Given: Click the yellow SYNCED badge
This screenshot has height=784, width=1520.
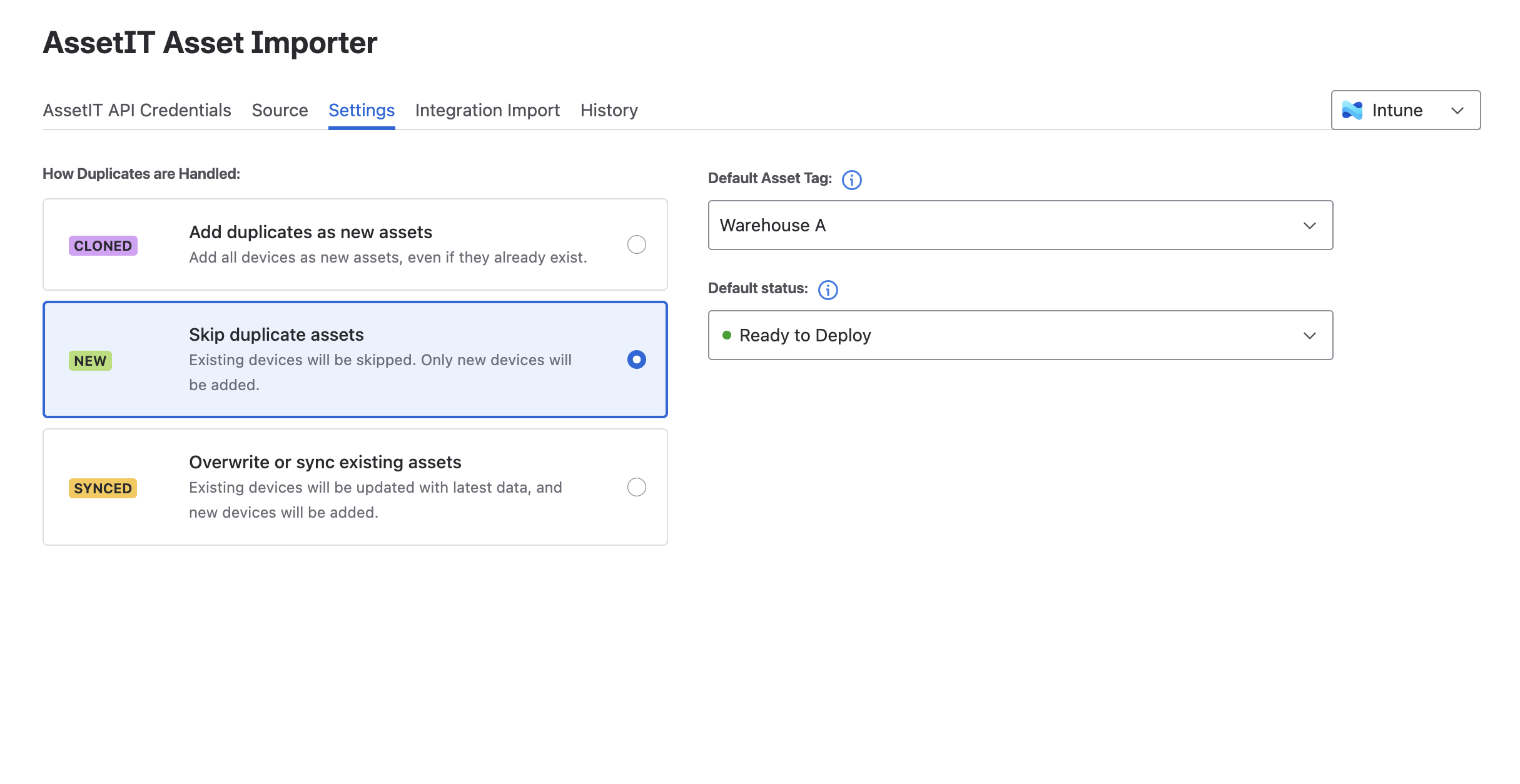Looking at the screenshot, I should (x=103, y=488).
